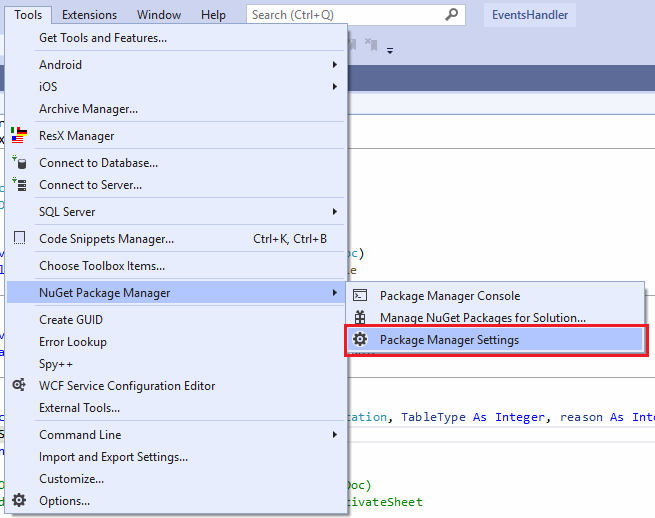
Task: Open Package Manager Settings
Action: click(495, 339)
